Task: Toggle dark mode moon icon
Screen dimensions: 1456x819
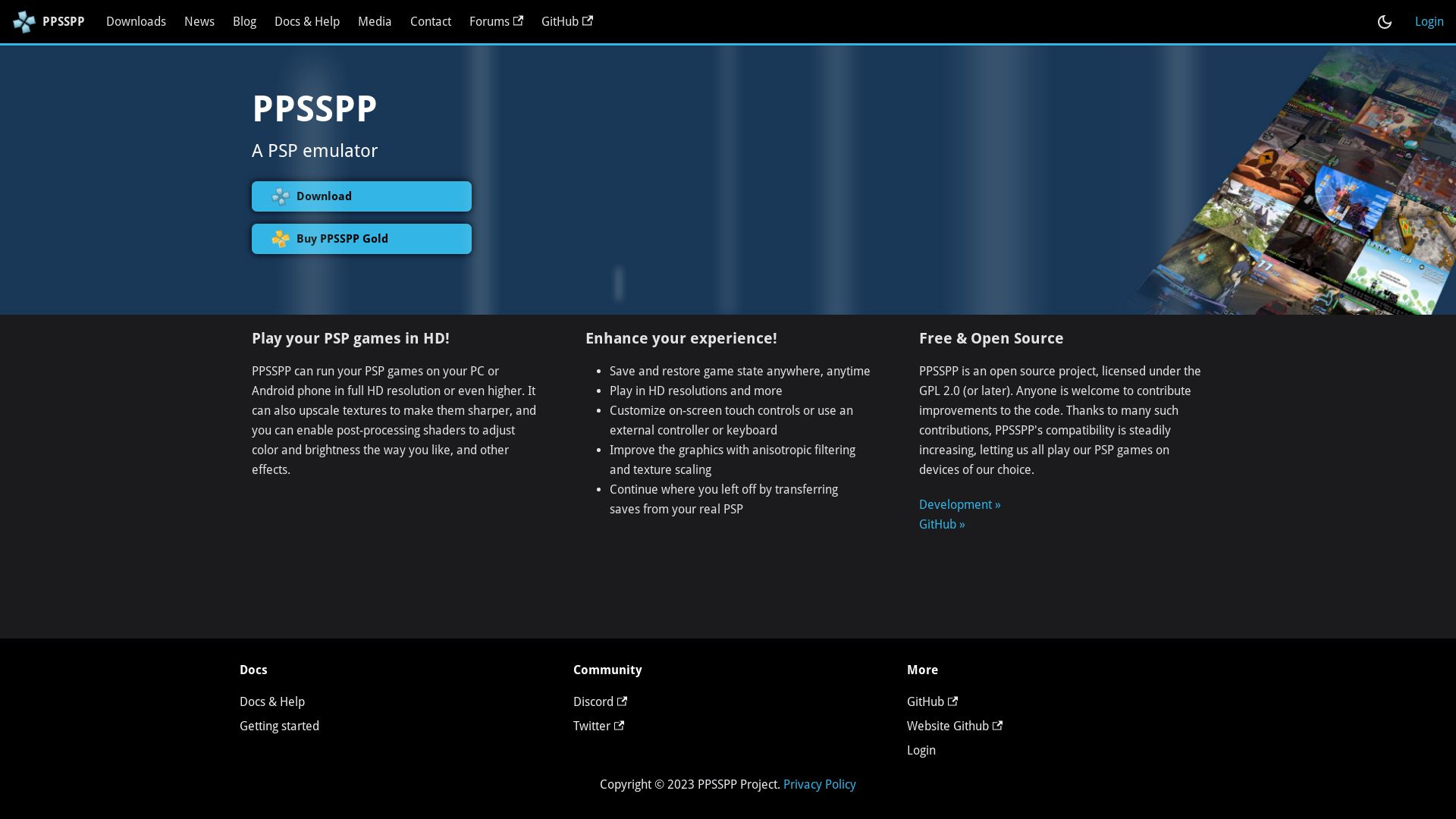Action: click(x=1385, y=22)
